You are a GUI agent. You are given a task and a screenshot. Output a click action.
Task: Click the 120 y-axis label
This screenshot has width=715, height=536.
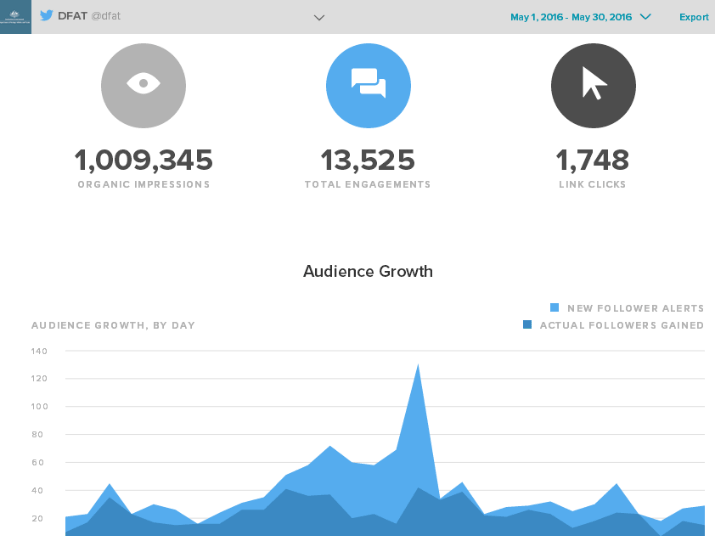coord(39,378)
